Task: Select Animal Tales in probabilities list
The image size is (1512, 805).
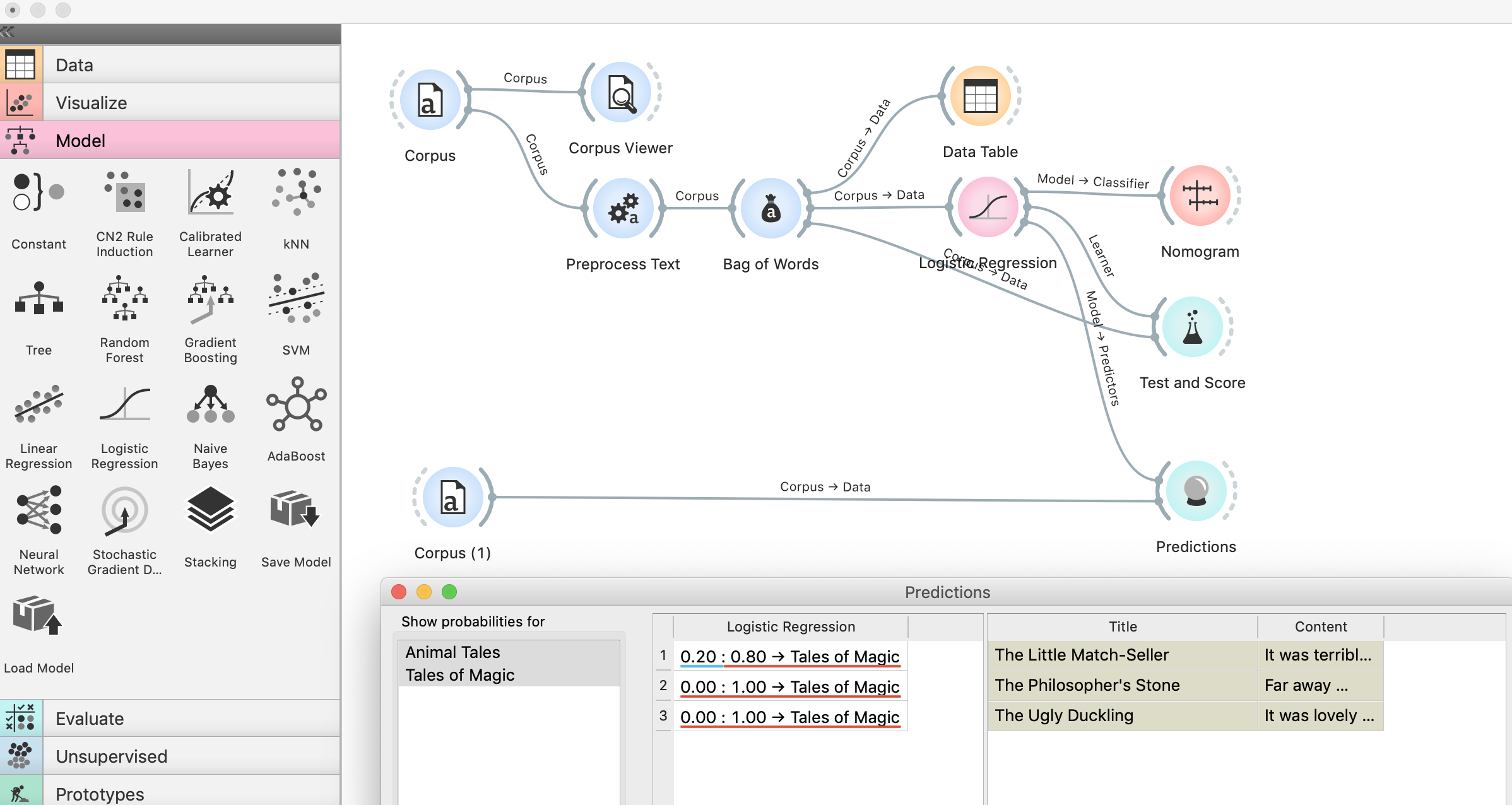Action: click(x=453, y=652)
